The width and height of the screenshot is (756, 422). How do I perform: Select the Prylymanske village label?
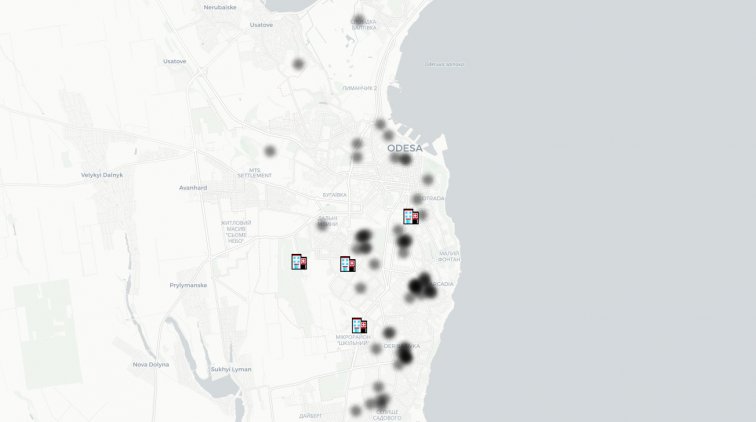coord(188,285)
